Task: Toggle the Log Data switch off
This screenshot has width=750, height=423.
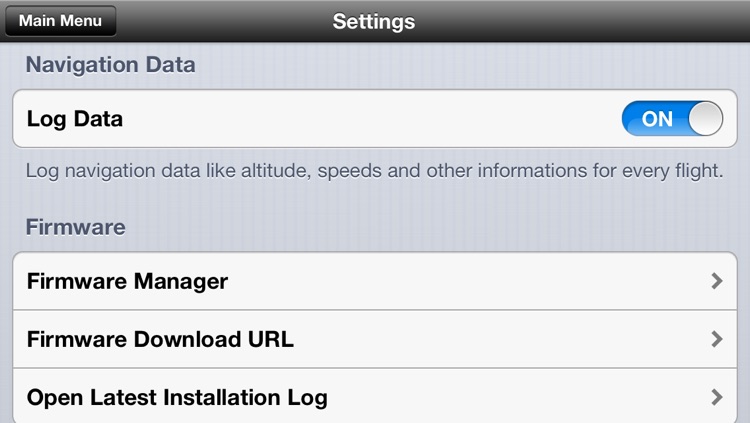Action: pos(672,119)
